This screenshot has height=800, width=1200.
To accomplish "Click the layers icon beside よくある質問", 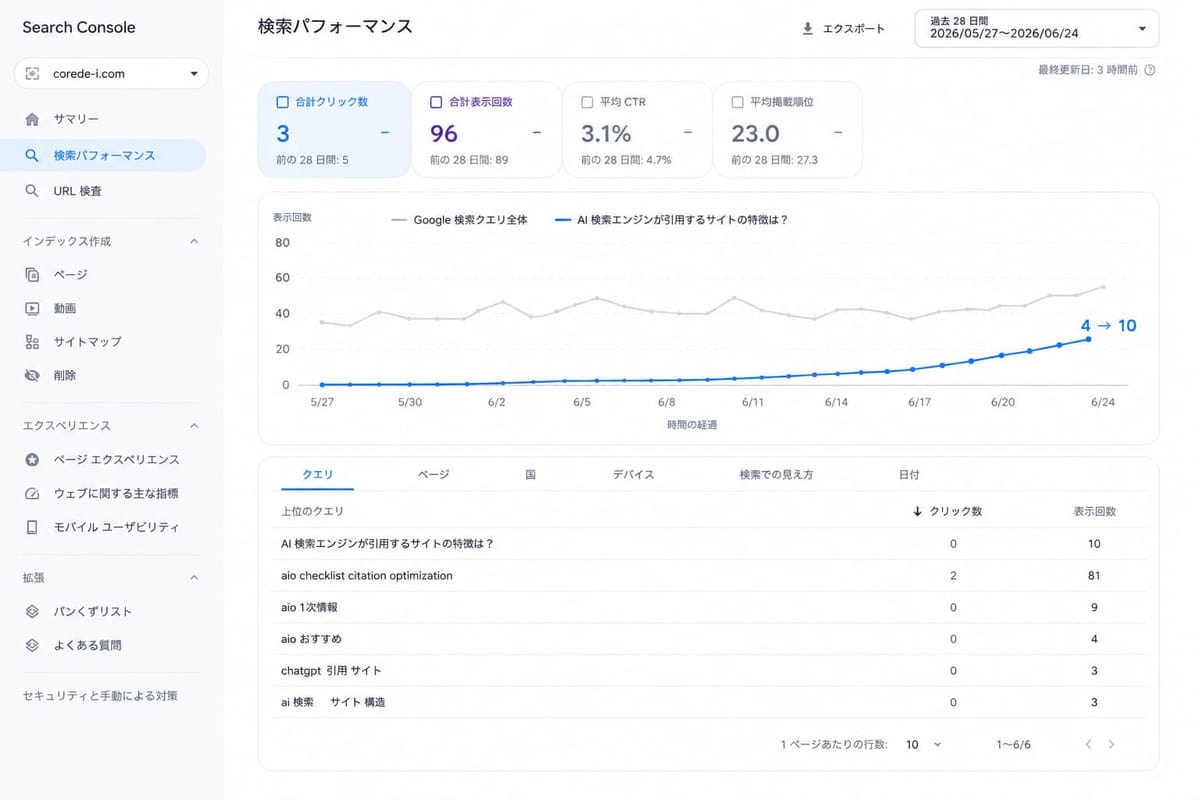I will [32, 645].
